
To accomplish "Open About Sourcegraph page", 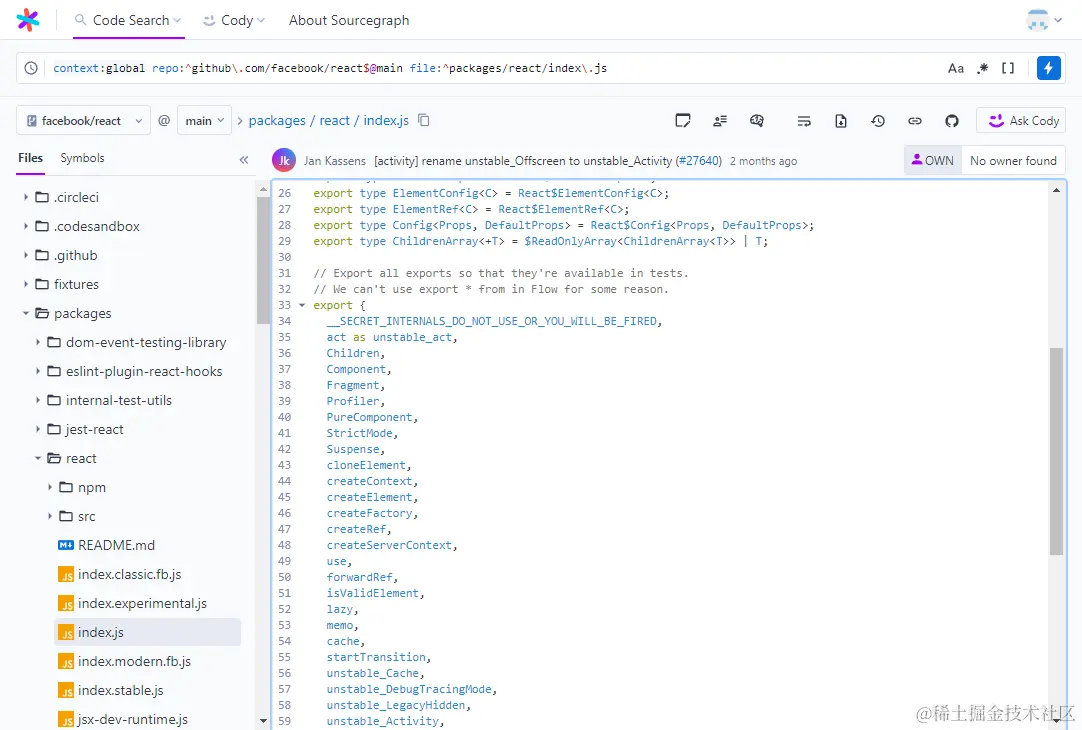I will [349, 21].
